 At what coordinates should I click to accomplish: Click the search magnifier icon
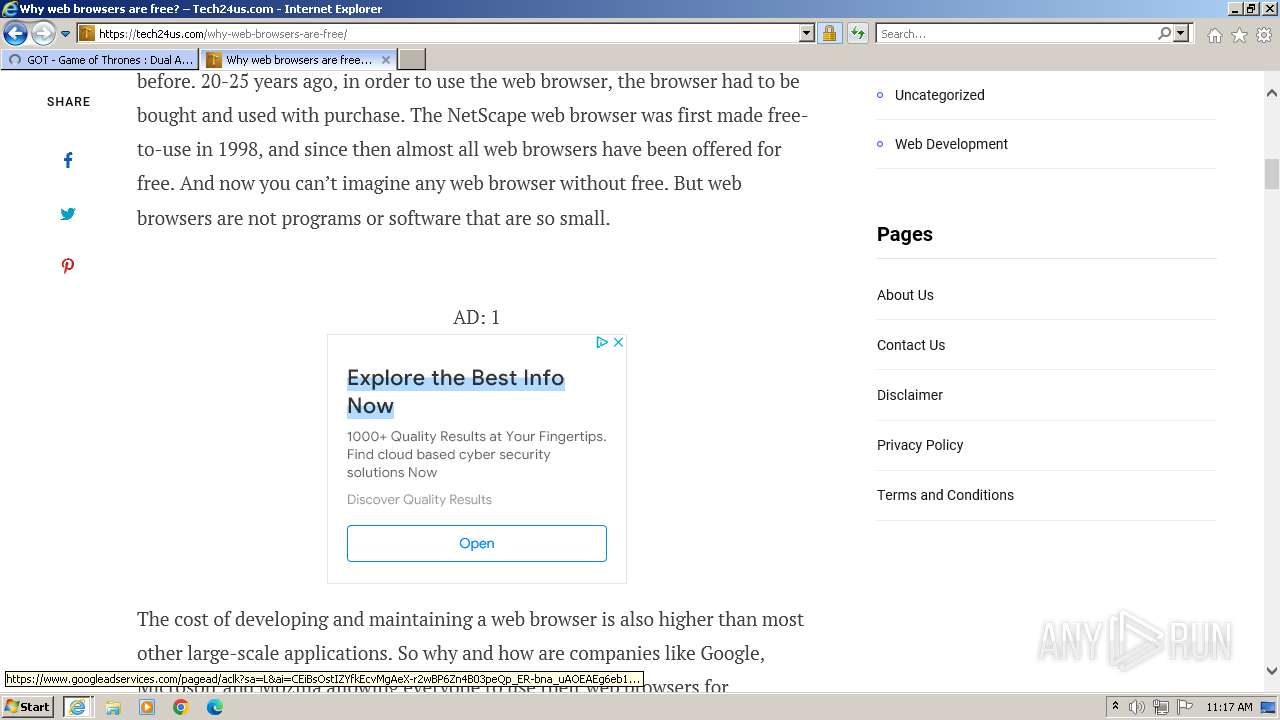(x=1164, y=33)
